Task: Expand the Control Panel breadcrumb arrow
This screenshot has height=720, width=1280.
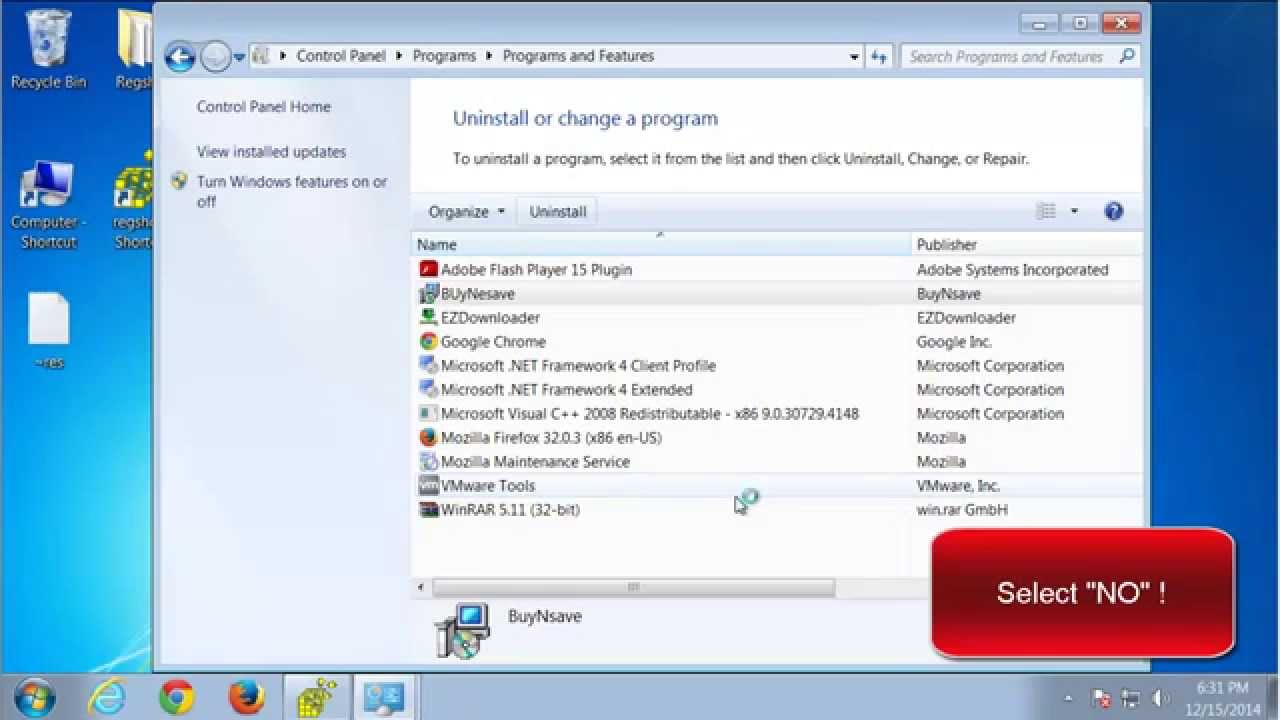Action: 399,56
